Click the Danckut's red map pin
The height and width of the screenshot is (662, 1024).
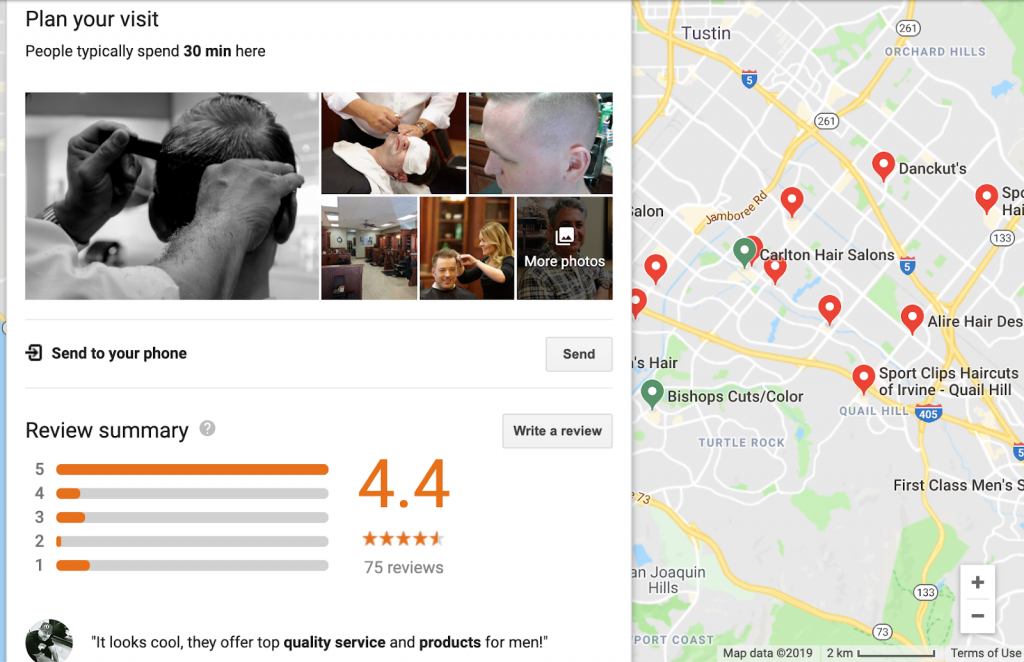(x=883, y=166)
